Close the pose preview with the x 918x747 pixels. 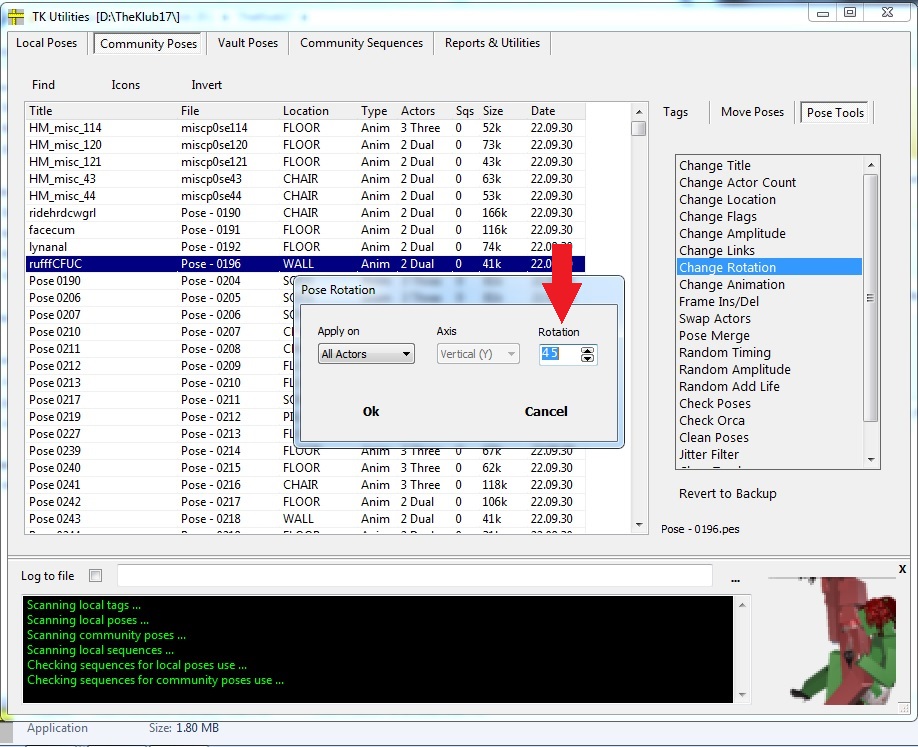click(902, 568)
